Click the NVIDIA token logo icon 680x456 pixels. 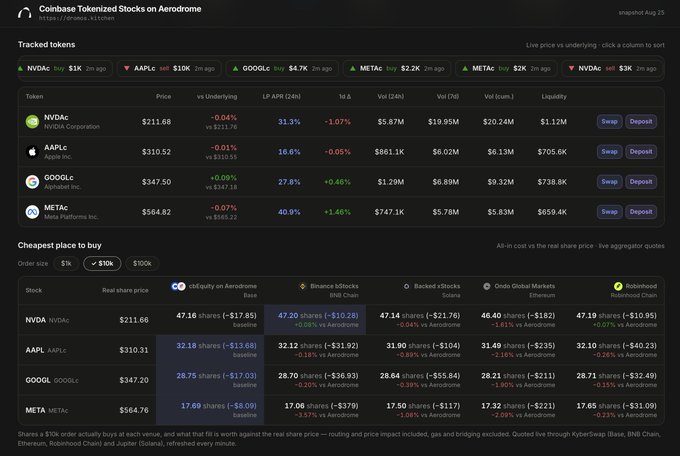32,122
